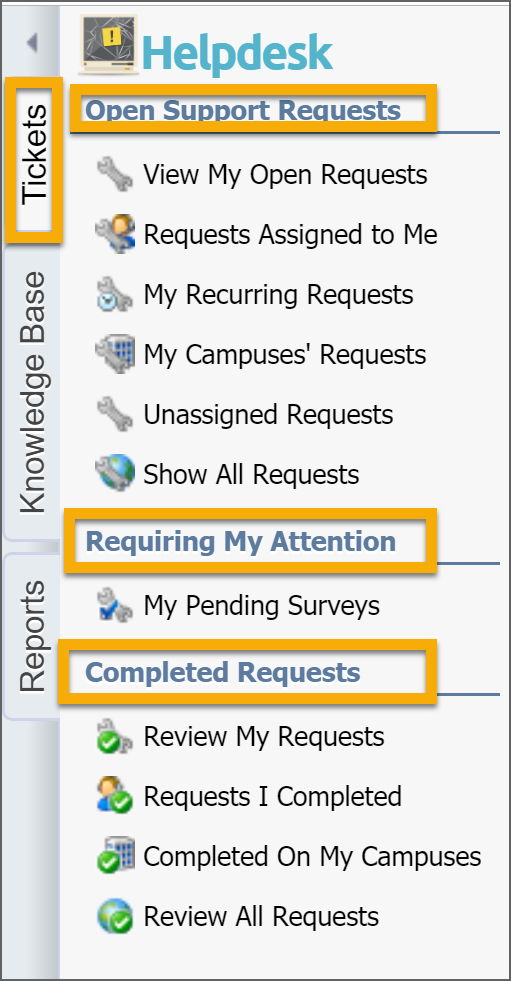Click the grey wrench icon for Unassigned Requests

click(114, 414)
